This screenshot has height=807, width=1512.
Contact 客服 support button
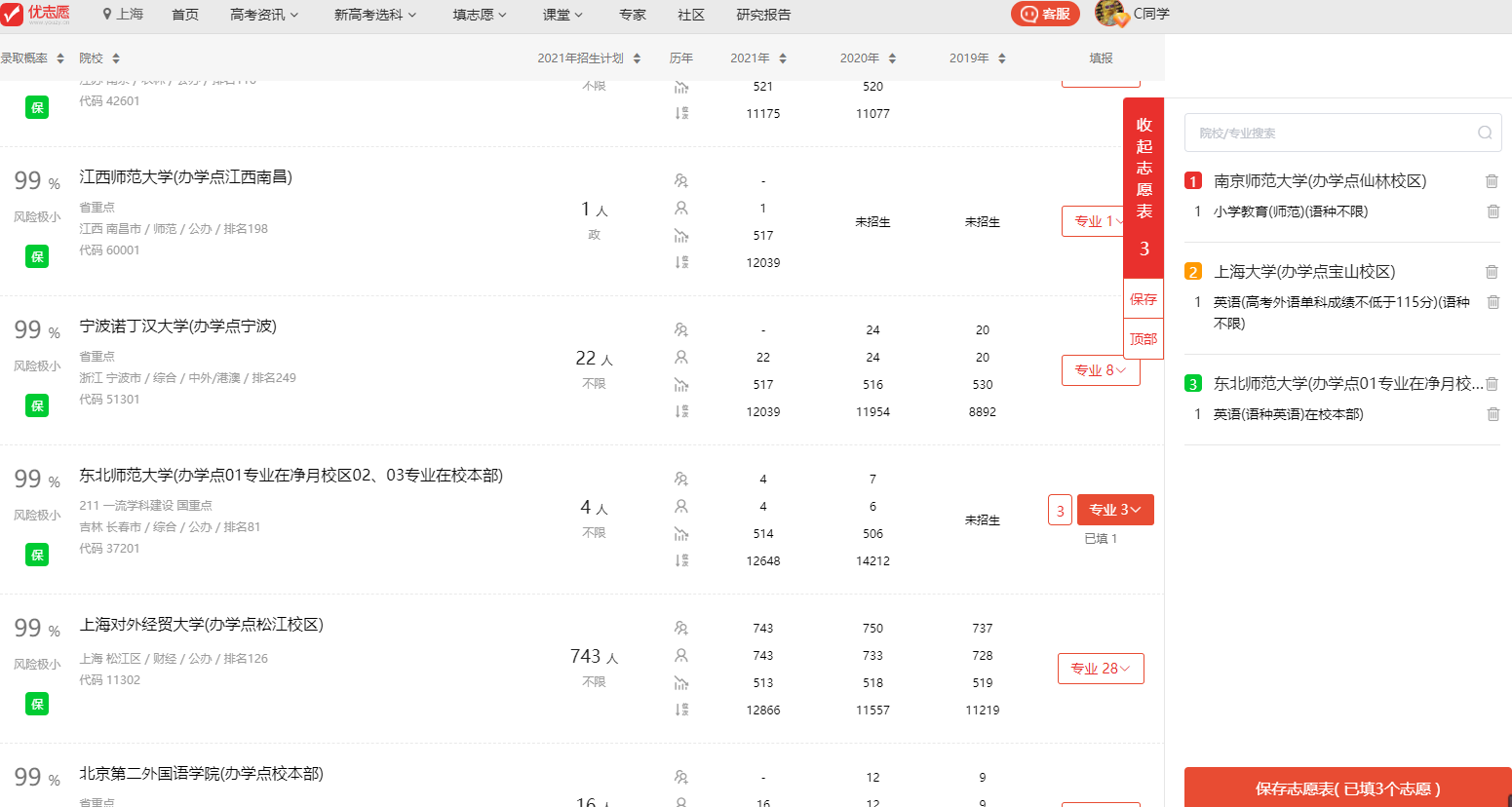coord(1045,14)
